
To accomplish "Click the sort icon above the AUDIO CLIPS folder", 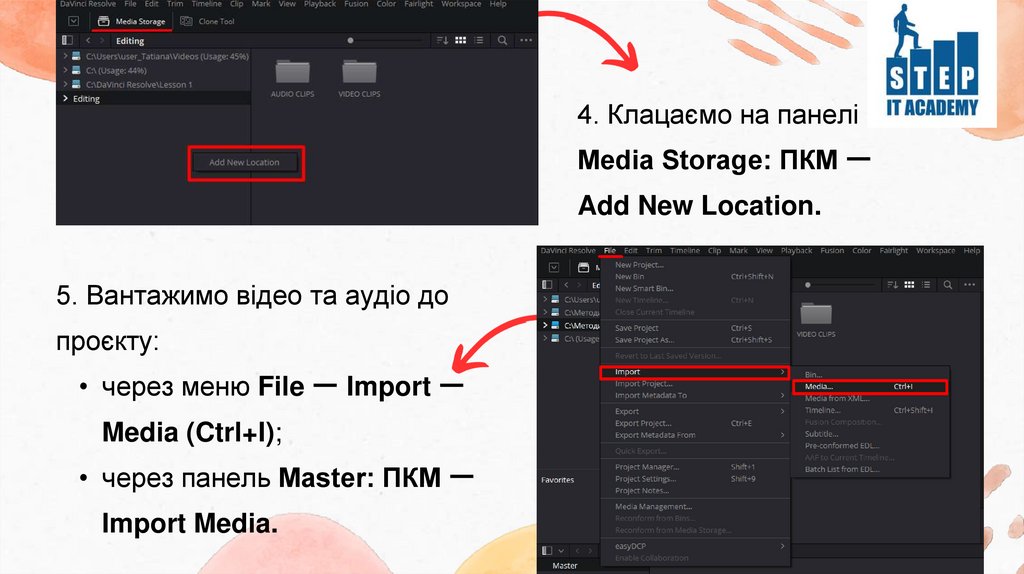I will [x=442, y=40].
